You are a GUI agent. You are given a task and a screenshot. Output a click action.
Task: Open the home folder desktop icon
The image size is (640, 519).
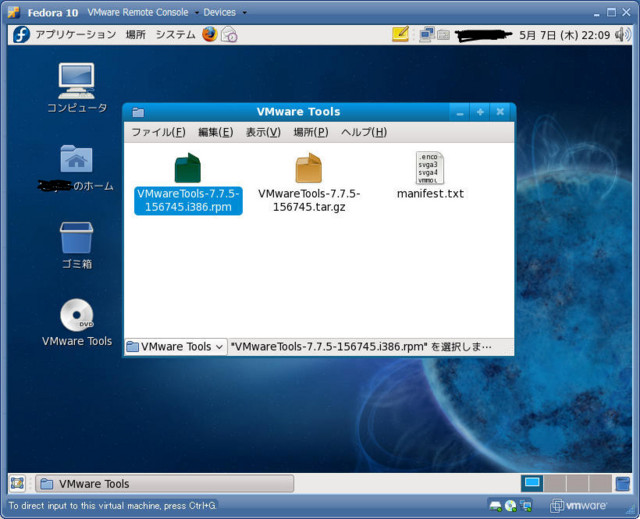pyautogui.click(x=76, y=159)
